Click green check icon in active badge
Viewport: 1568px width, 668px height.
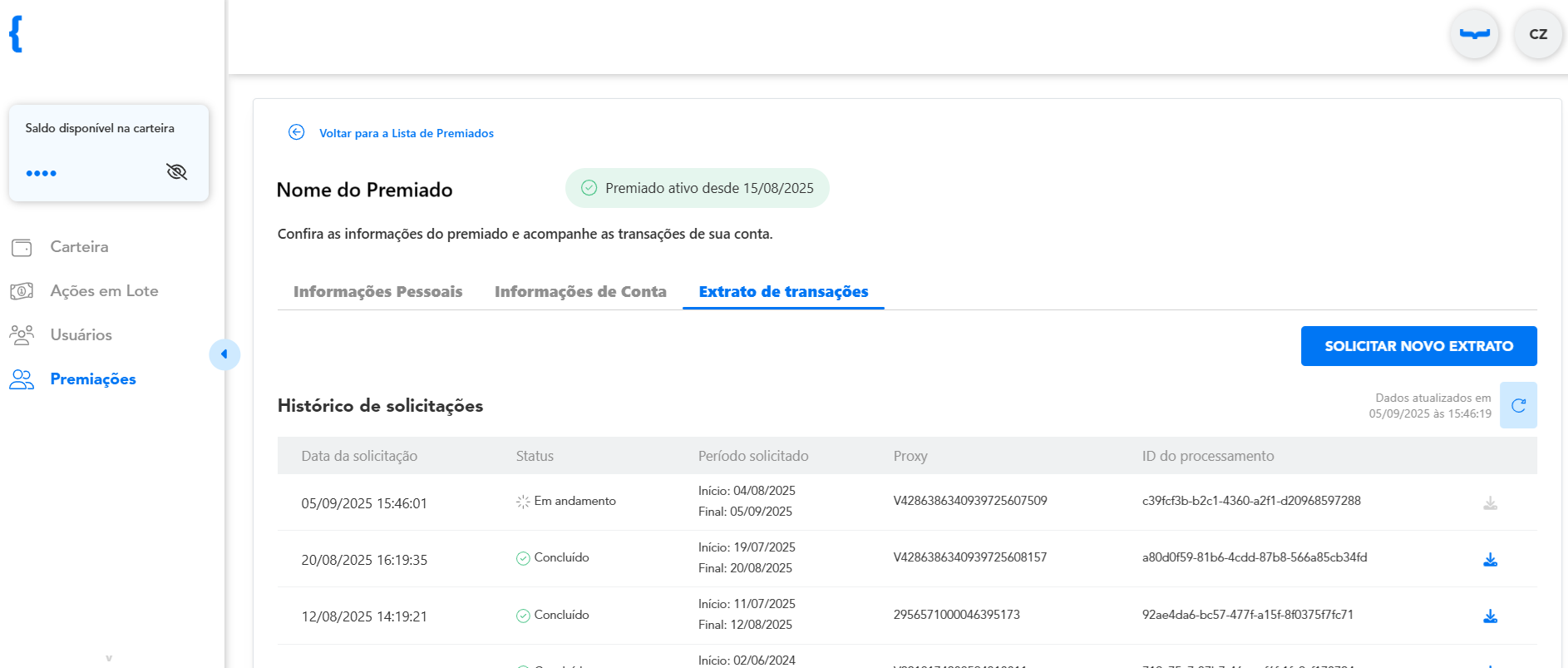click(589, 188)
